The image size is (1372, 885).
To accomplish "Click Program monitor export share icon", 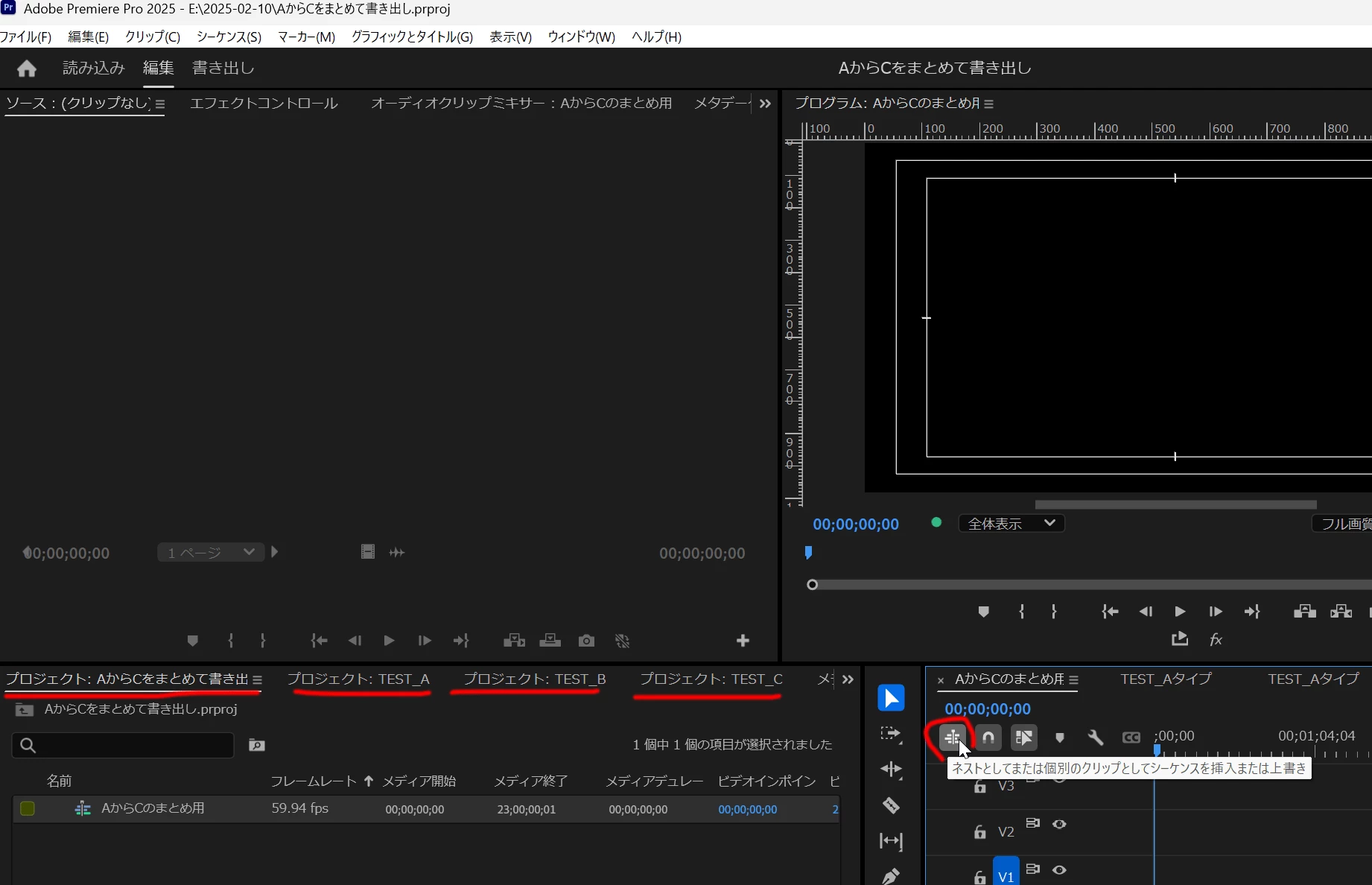I will pos(1180,639).
